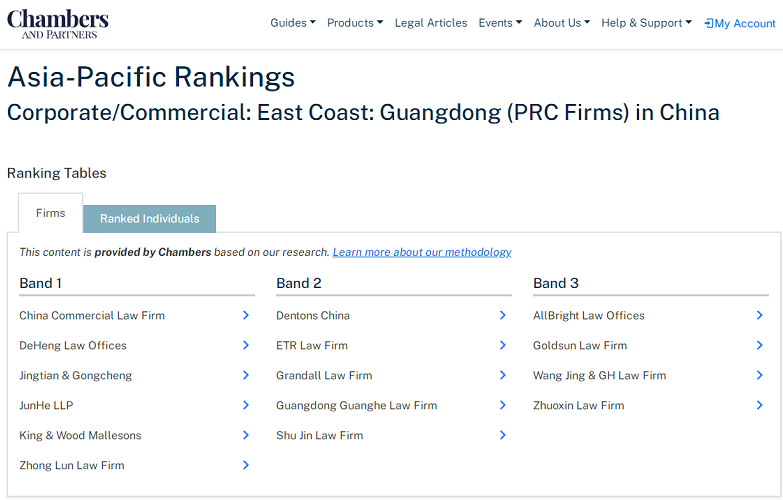Click chevron arrow next to Zhong Lun Law Firm

point(246,465)
